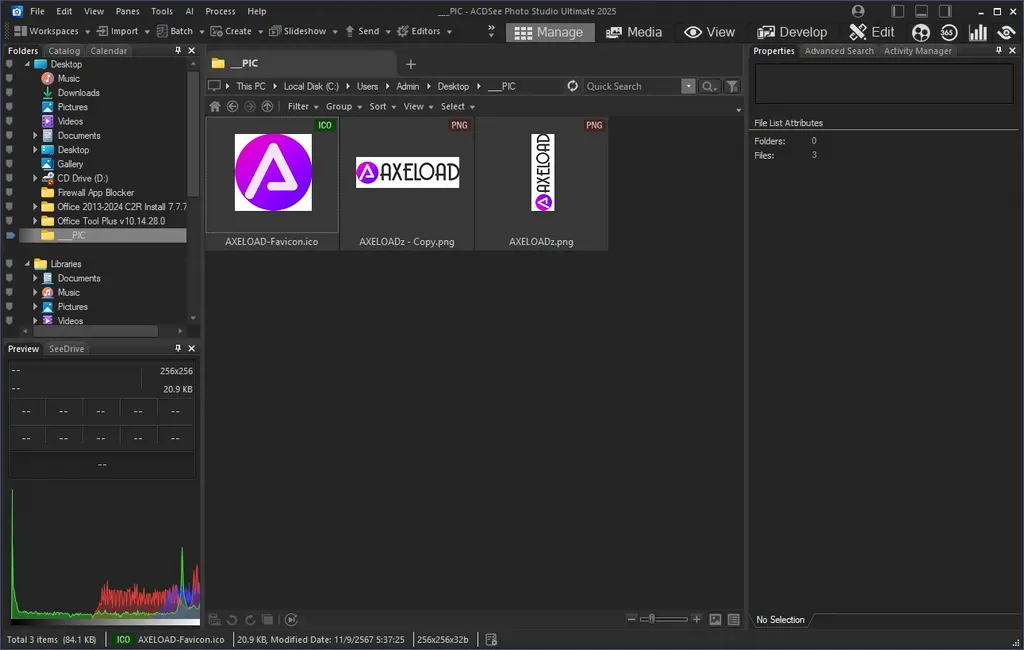Toggle the right pane layout button
This screenshot has width=1024, height=650.
(945, 11)
